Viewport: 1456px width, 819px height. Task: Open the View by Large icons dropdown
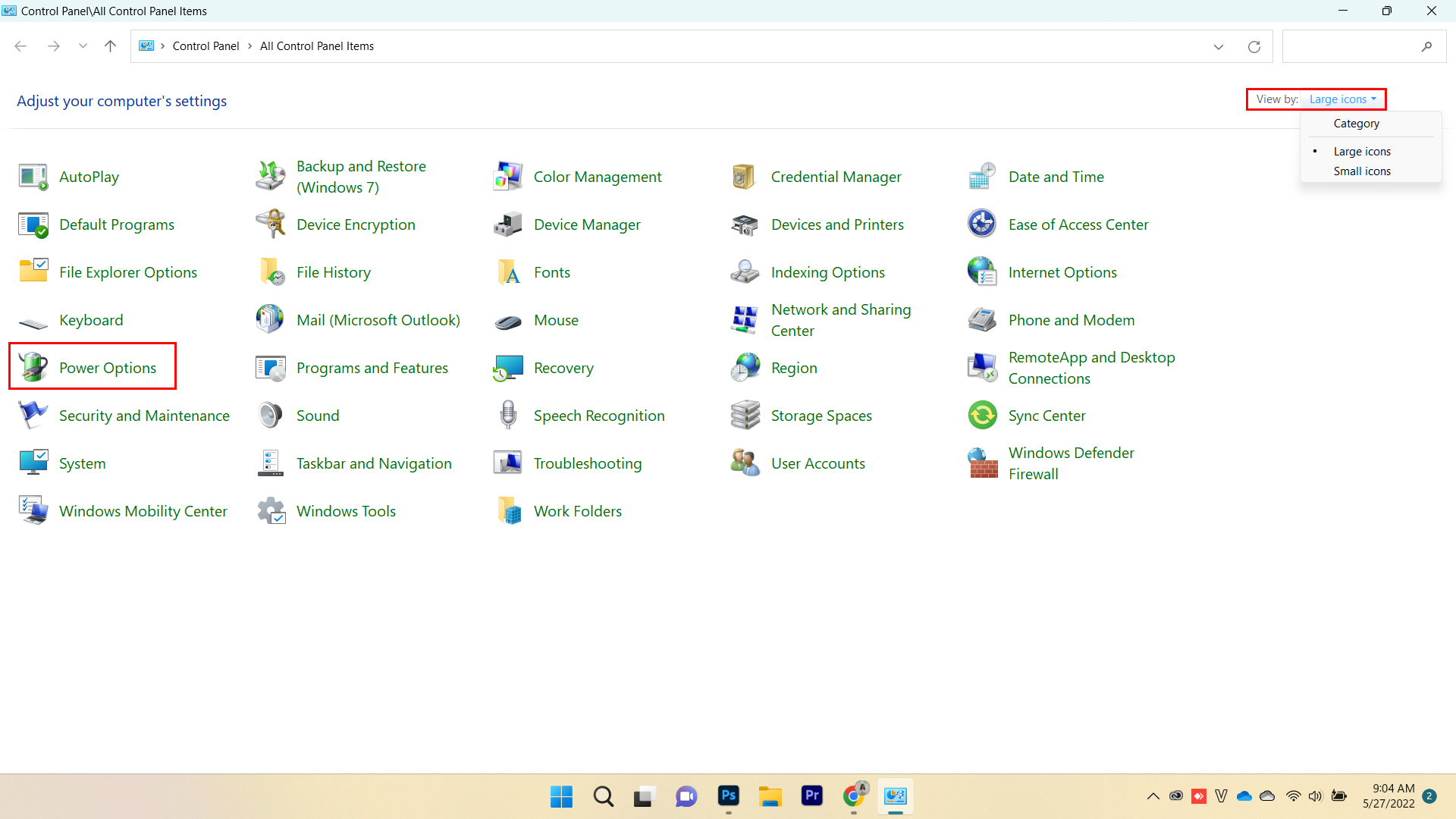1342,99
